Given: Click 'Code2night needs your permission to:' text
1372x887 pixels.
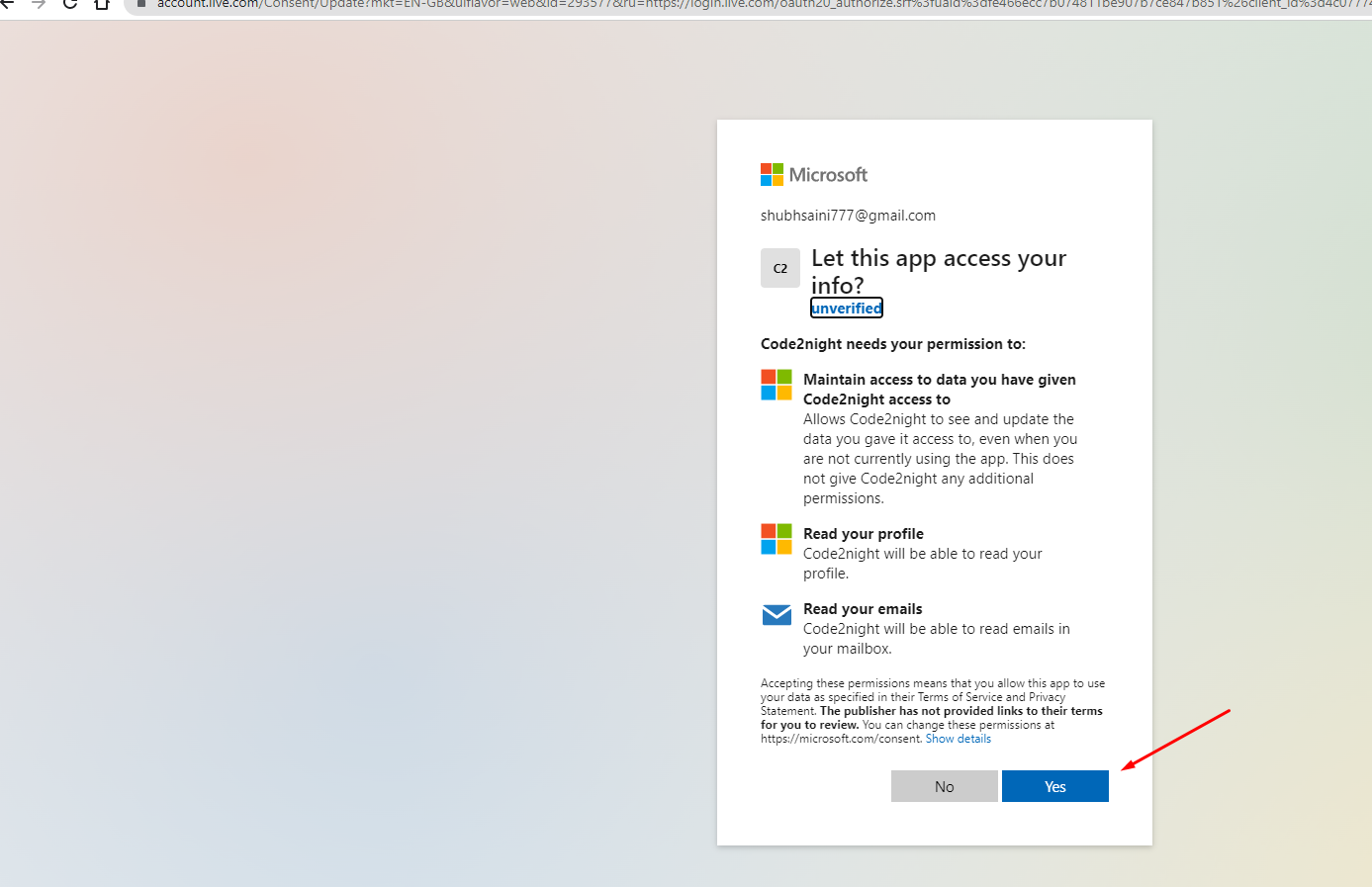Looking at the screenshot, I should pyautogui.click(x=893, y=344).
